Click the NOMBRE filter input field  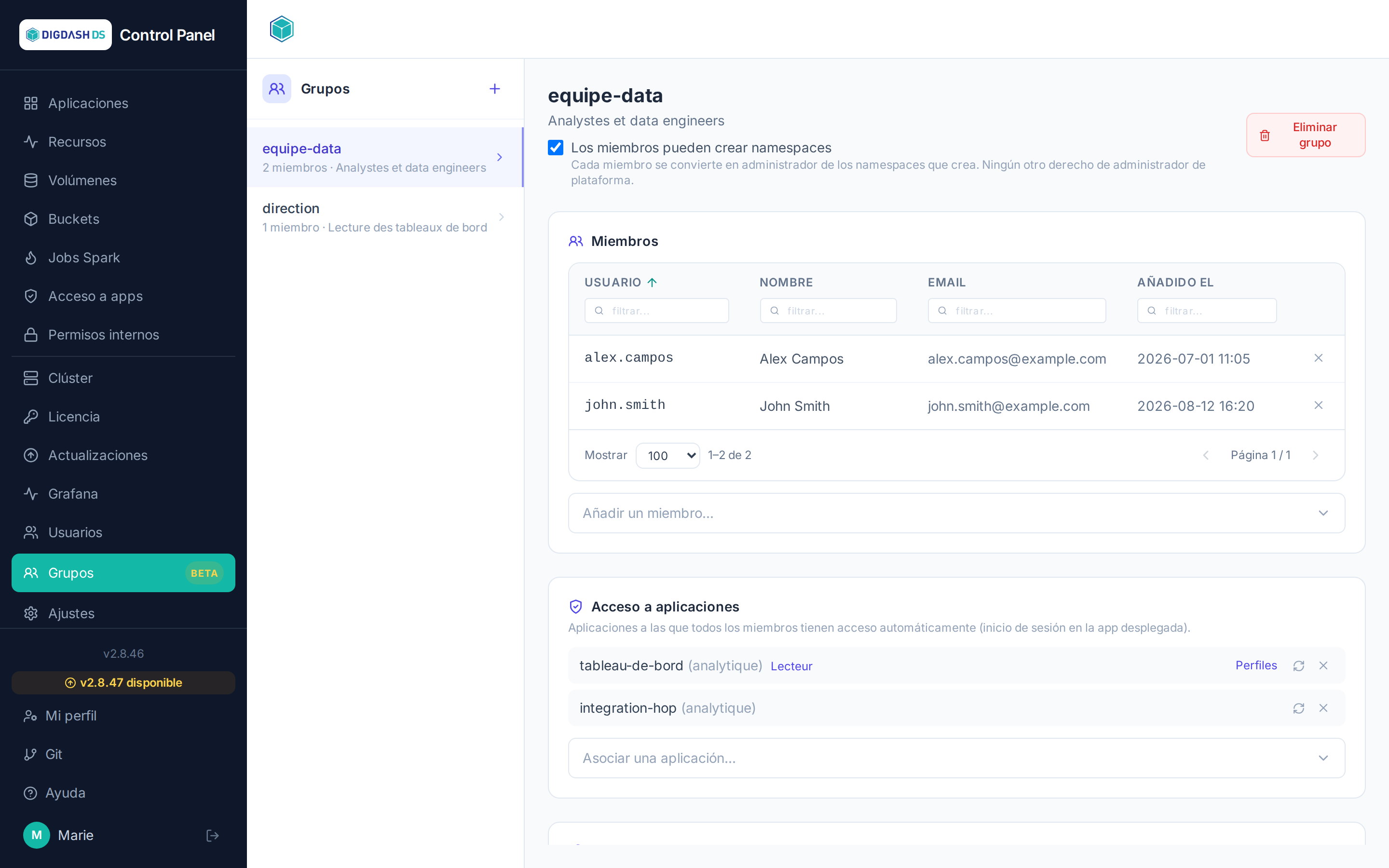[x=828, y=311]
